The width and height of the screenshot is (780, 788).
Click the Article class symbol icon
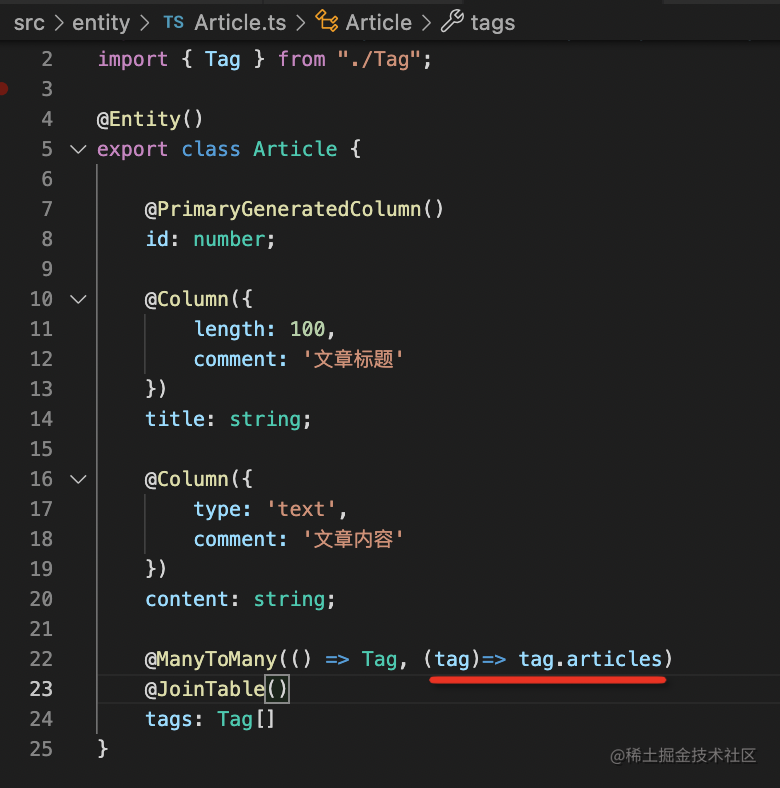tap(327, 22)
